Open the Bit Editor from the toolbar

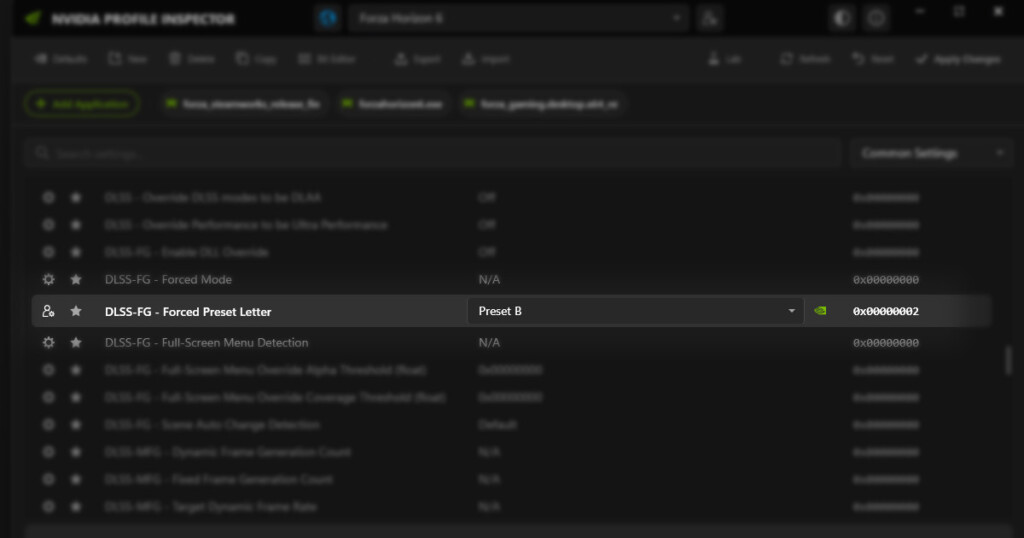pos(327,59)
